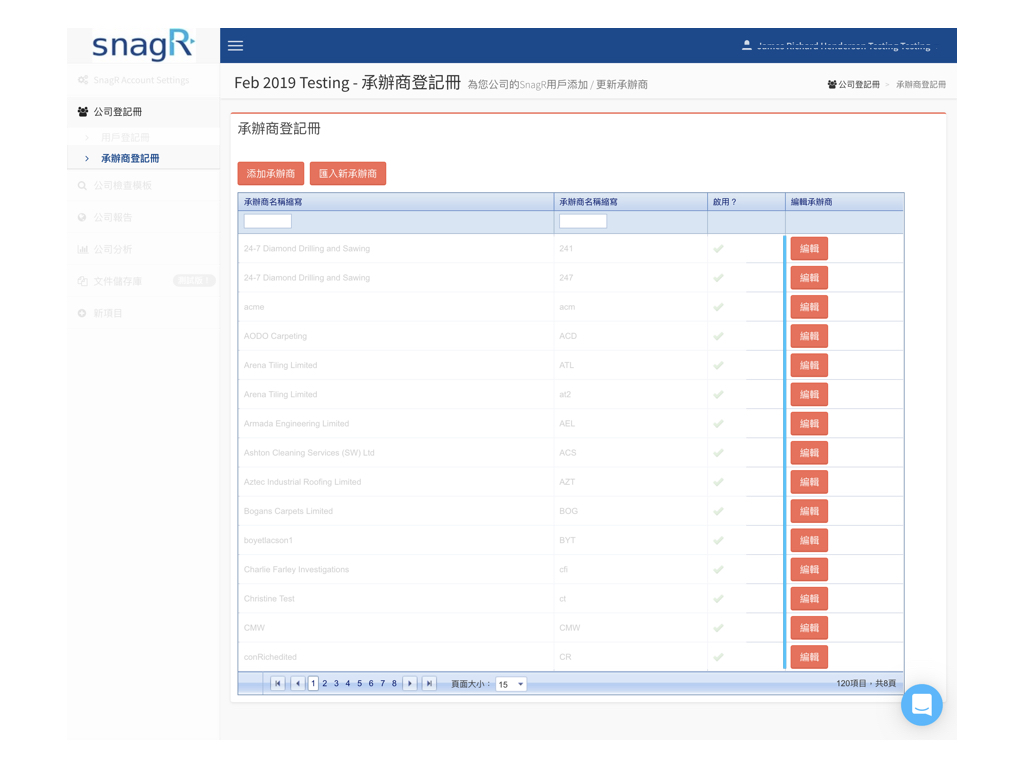Edit the CMW contractor row
The height and width of the screenshot is (768, 1024).
coord(809,628)
